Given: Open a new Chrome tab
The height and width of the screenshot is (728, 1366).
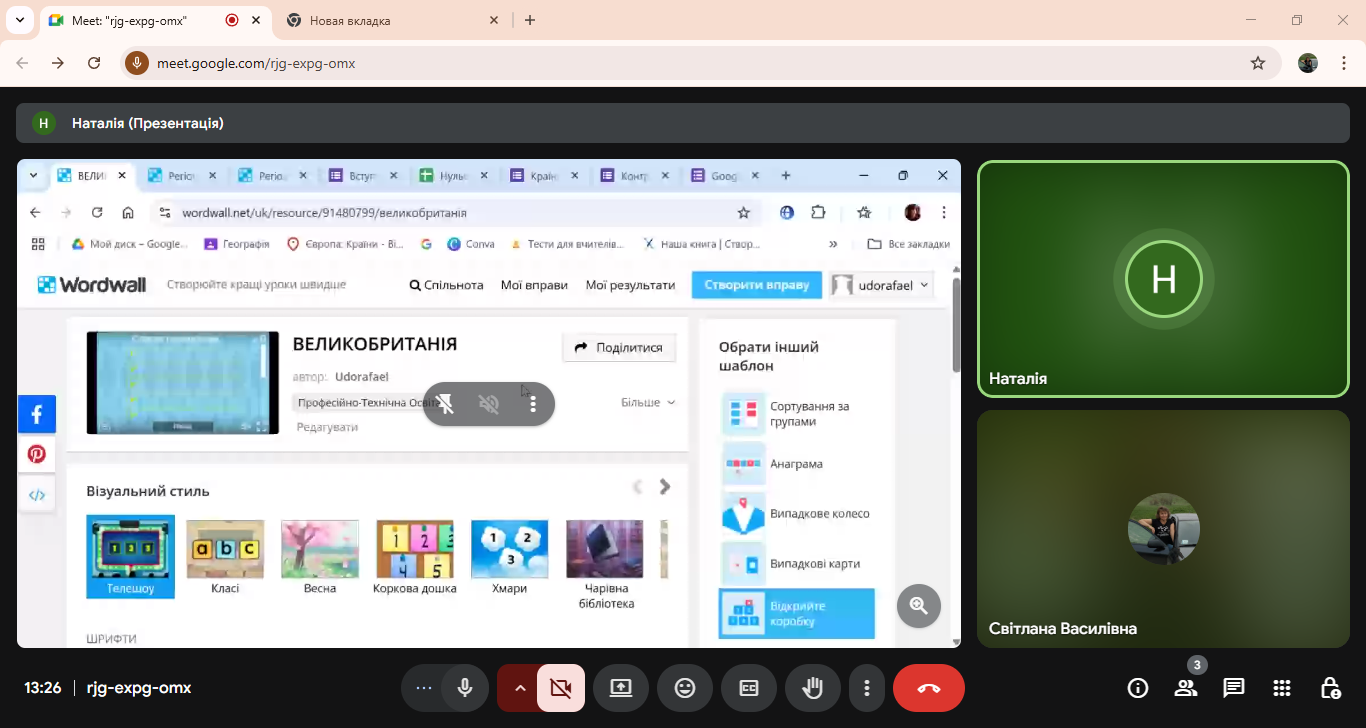Looking at the screenshot, I should tap(530, 20).
